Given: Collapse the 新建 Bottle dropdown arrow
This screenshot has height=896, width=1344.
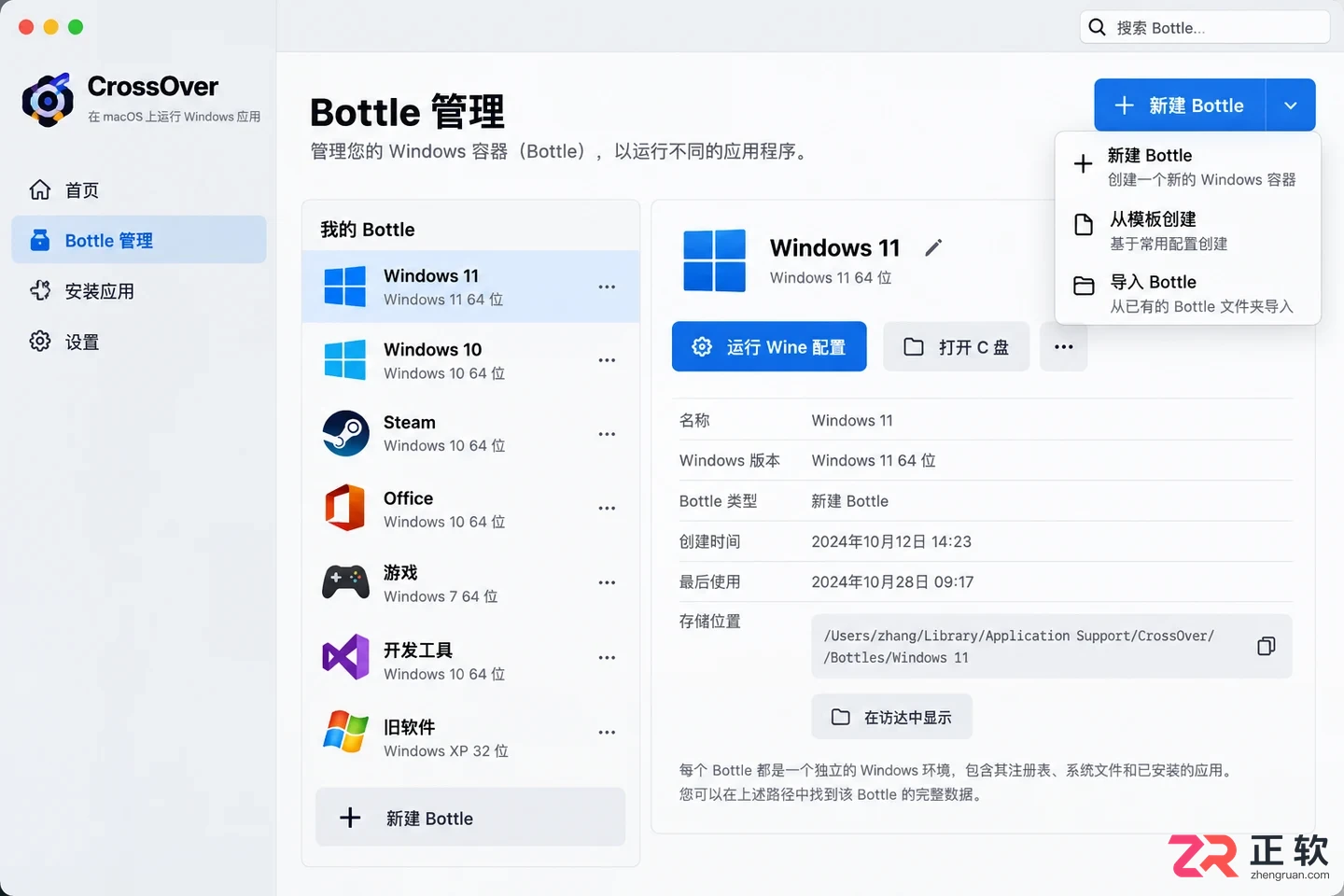Looking at the screenshot, I should coord(1291,105).
